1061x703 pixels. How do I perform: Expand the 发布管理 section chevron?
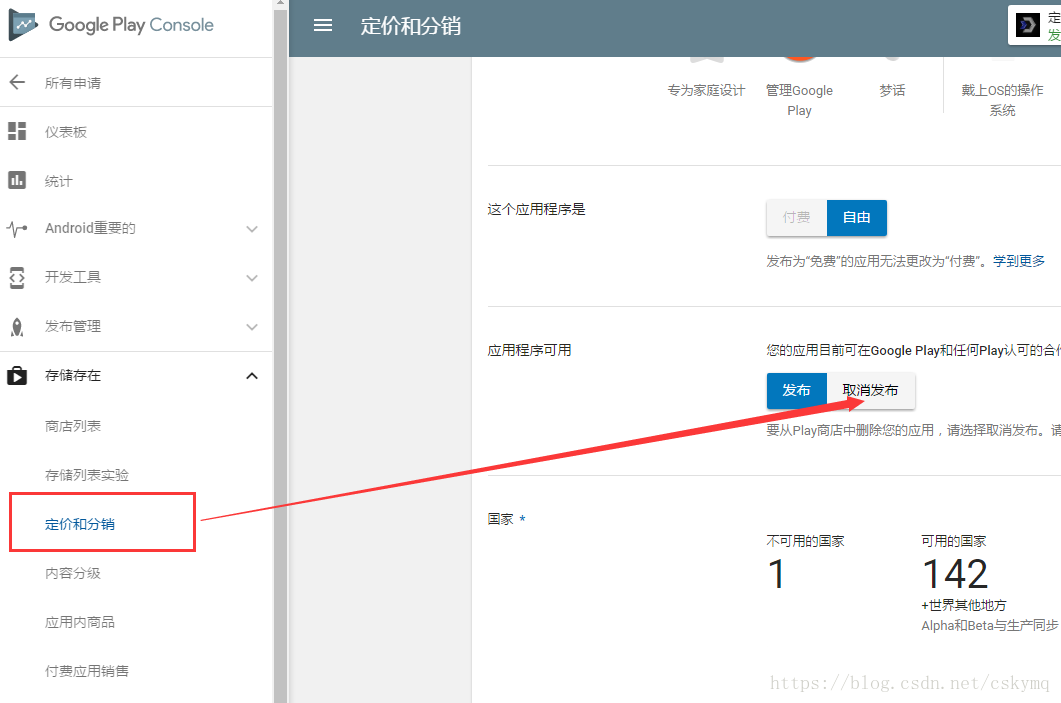click(x=252, y=327)
